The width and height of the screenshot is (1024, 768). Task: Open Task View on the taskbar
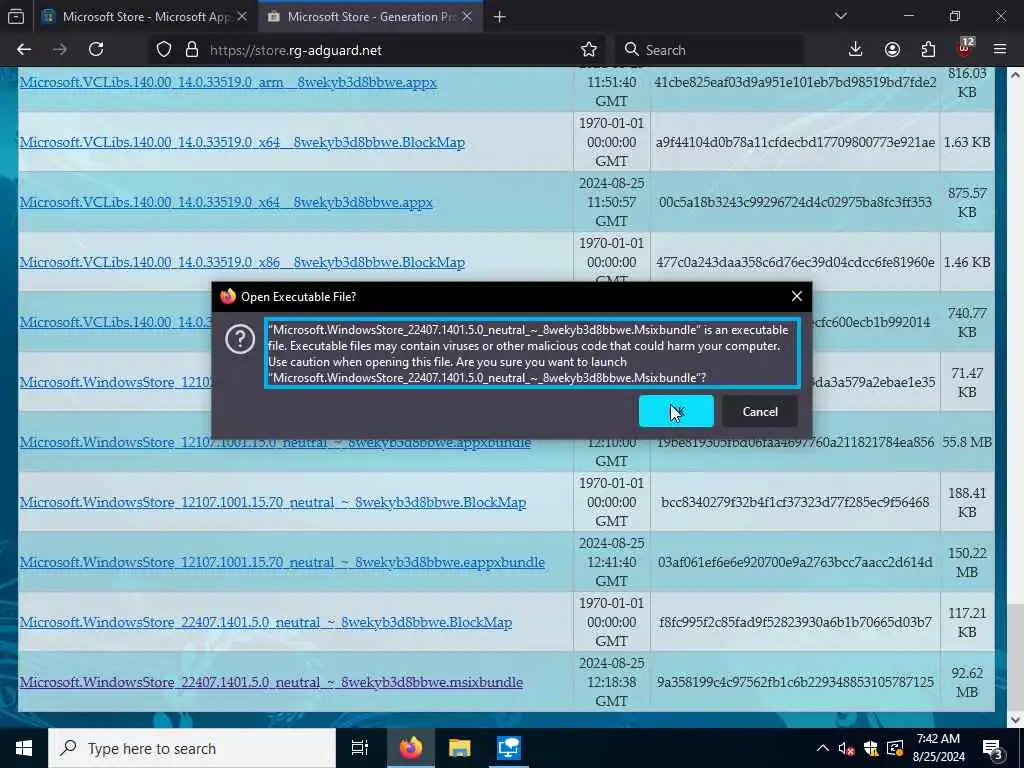tap(360, 748)
